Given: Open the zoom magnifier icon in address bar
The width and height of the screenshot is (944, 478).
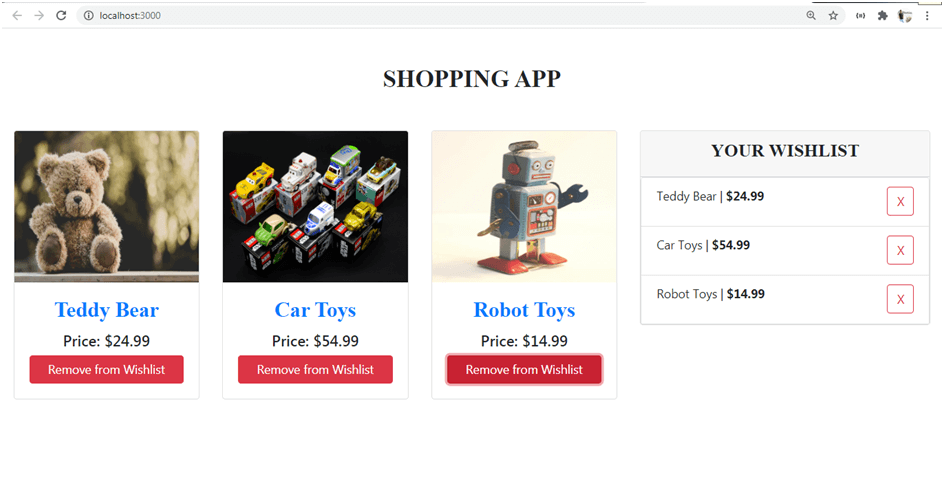Looking at the screenshot, I should click(811, 16).
